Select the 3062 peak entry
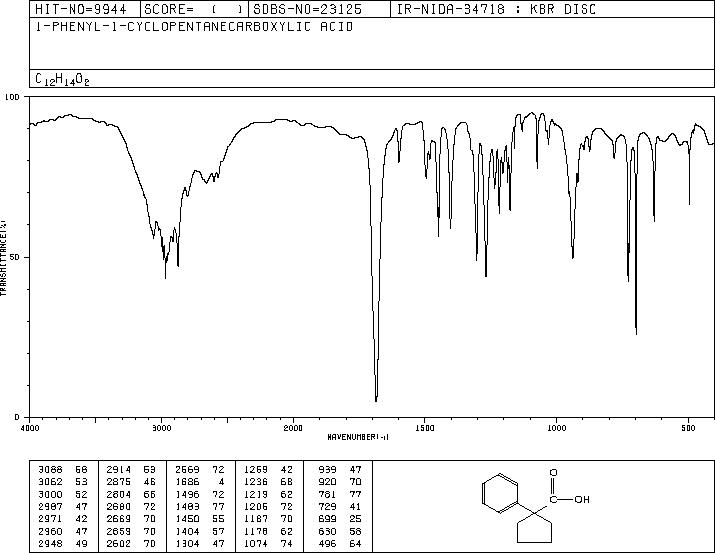715x553 pixels. [62, 482]
